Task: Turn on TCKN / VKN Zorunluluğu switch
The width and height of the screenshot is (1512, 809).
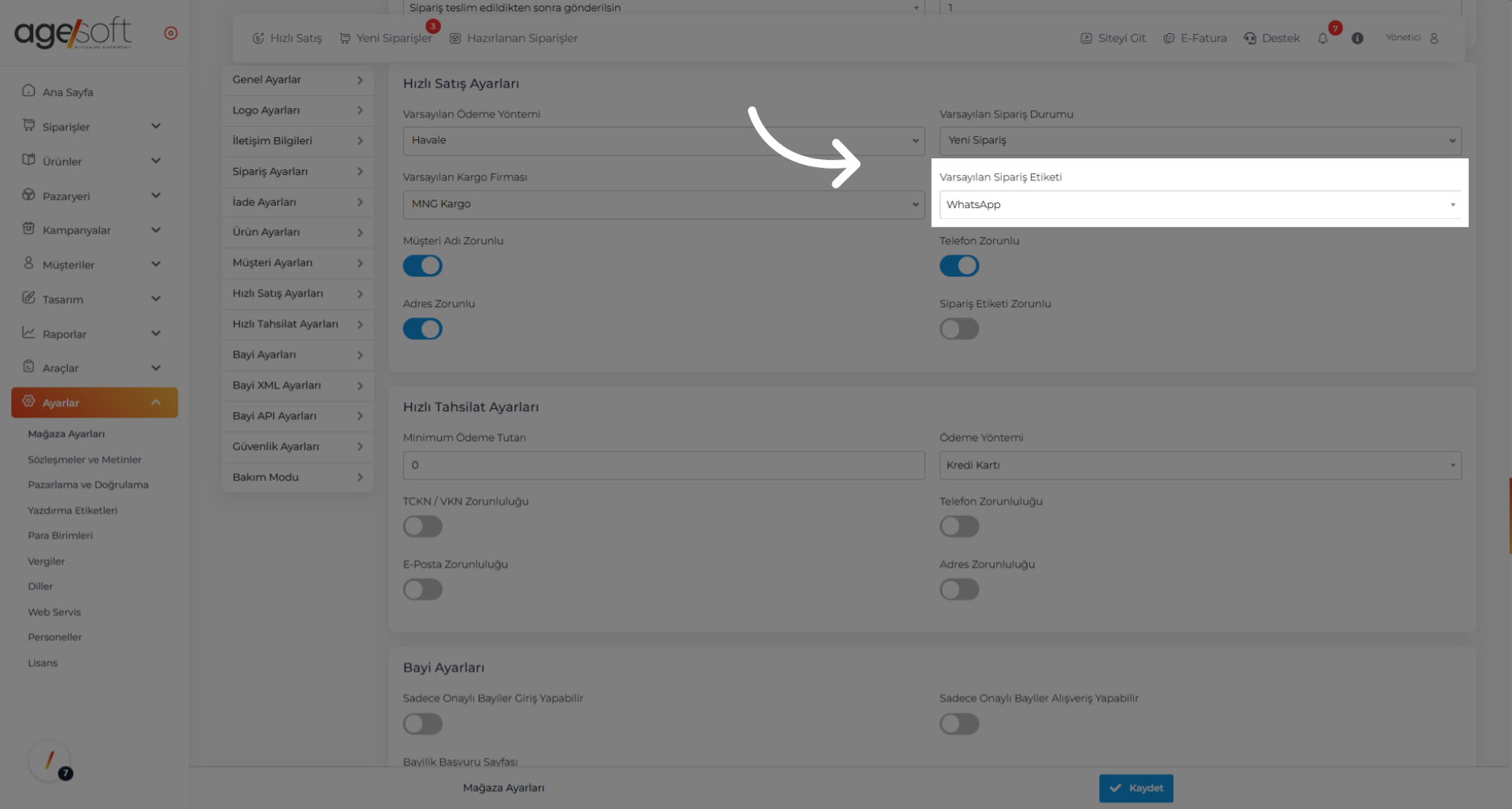Action: click(x=423, y=526)
